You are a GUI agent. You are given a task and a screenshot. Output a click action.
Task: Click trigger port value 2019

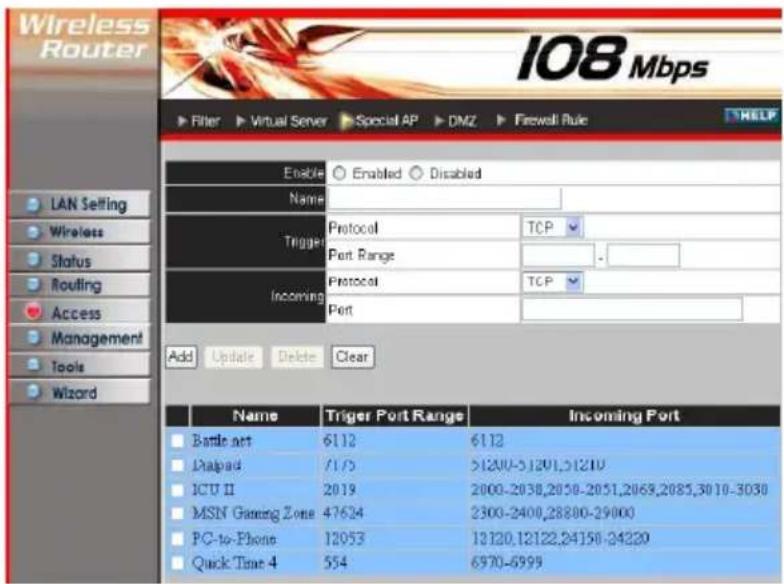pyautogui.click(x=340, y=490)
